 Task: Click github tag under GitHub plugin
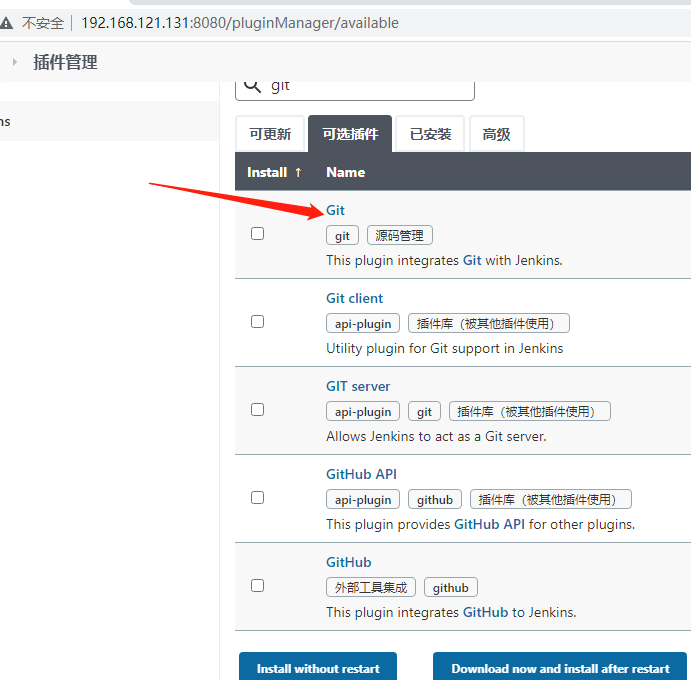451,587
